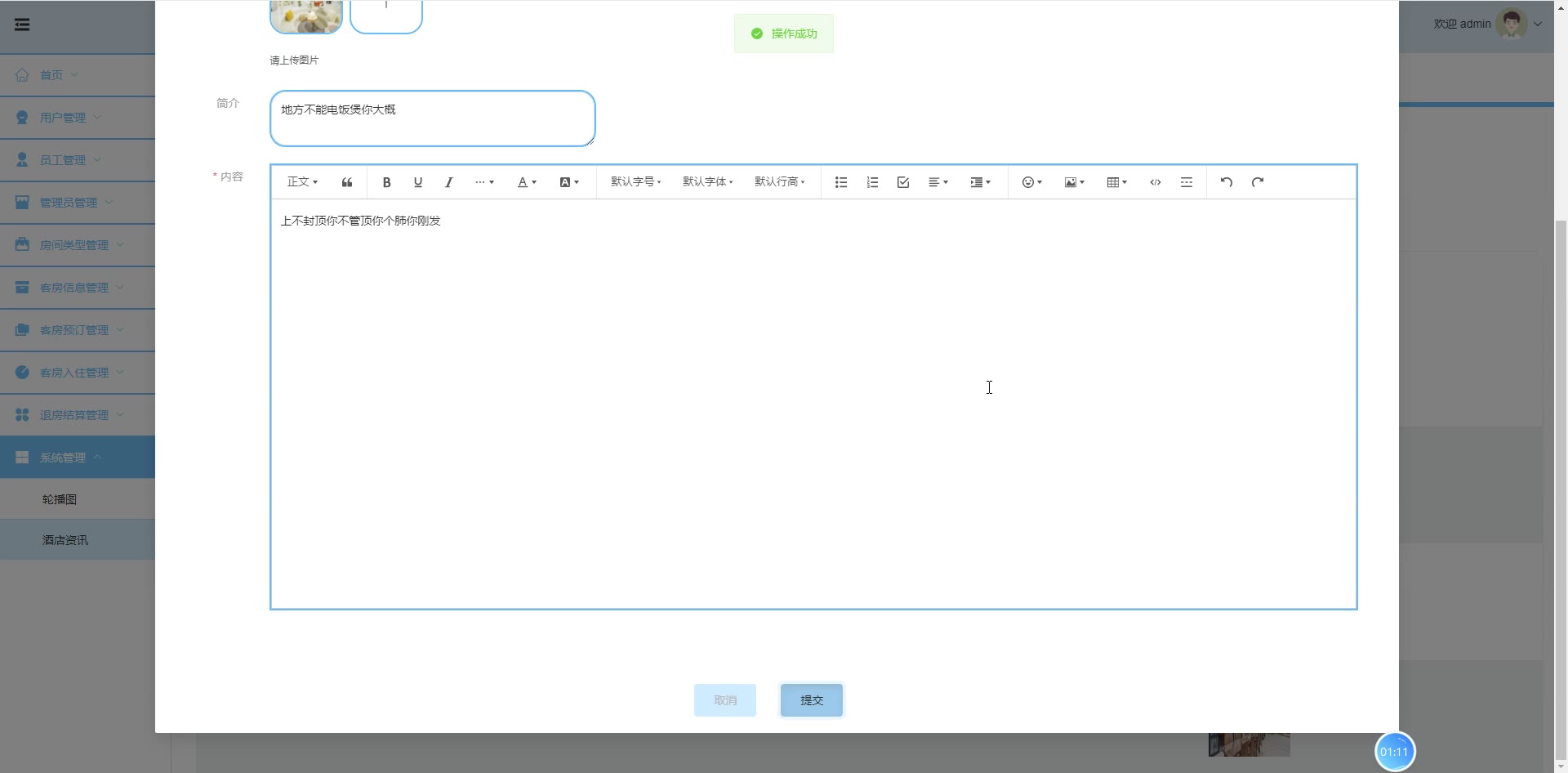This screenshot has height=773, width=1568.
Task: Toggle underline formatting
Action: [x=418, y=182]
